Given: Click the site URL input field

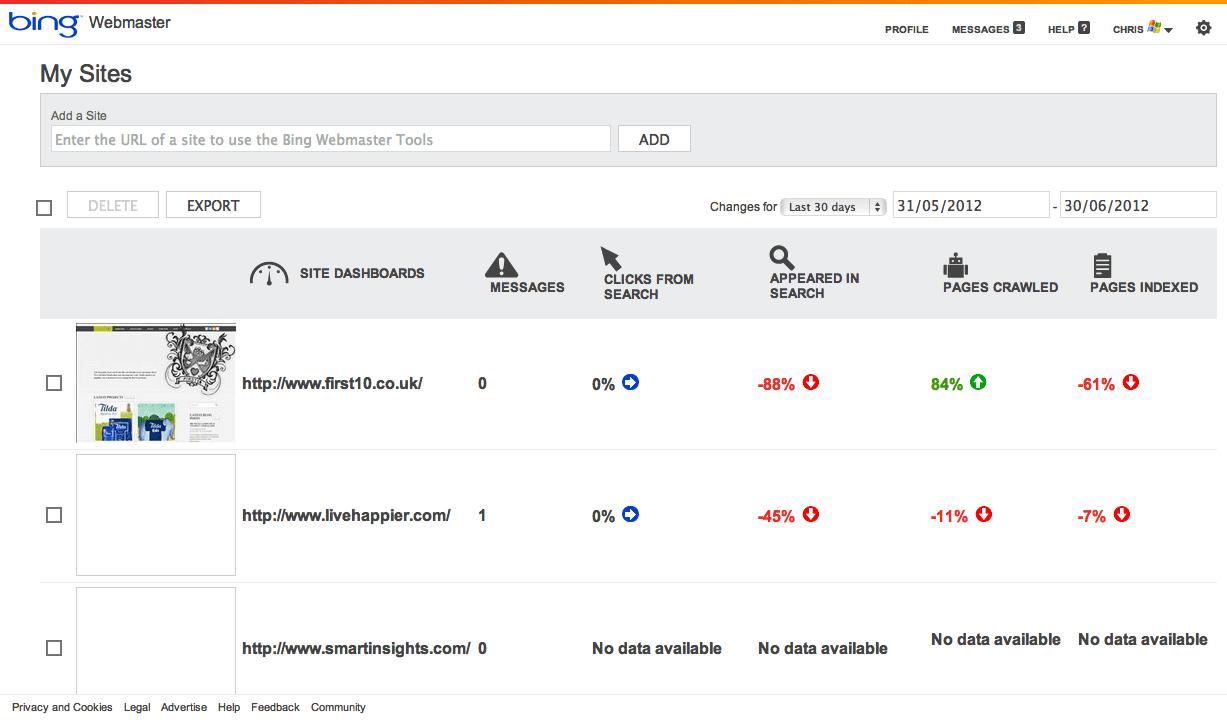Looking at the screenshot, I should (x=331, y=139).
